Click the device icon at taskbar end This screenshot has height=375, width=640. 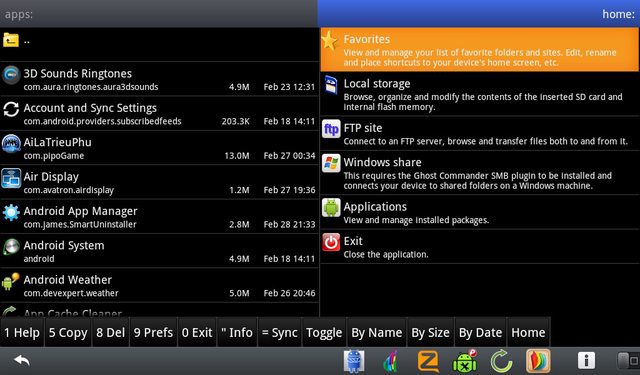(x=628, y=361)
